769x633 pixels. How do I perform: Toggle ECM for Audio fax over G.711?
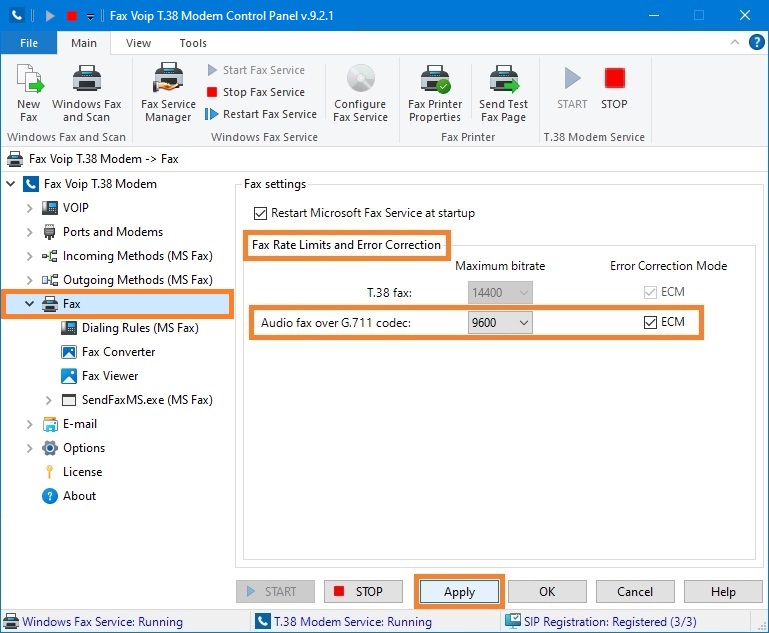click(x=650, y=323)
